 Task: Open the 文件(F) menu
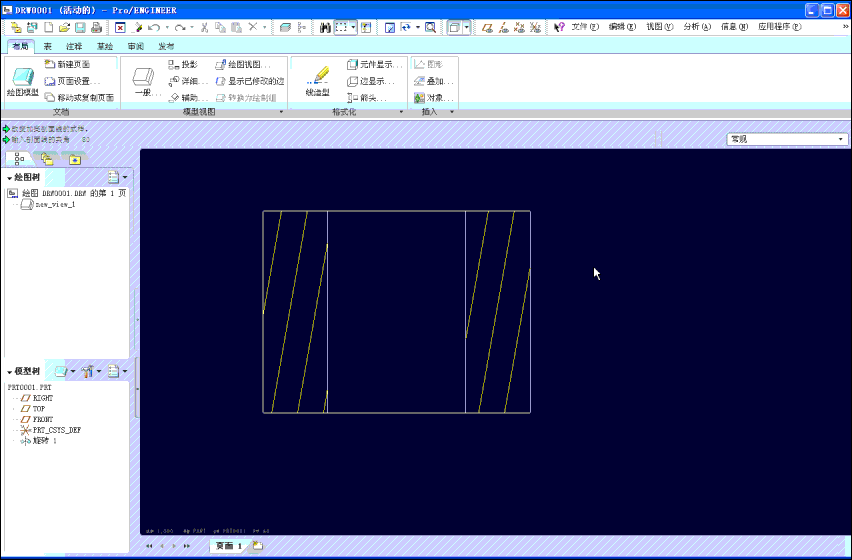585,27
